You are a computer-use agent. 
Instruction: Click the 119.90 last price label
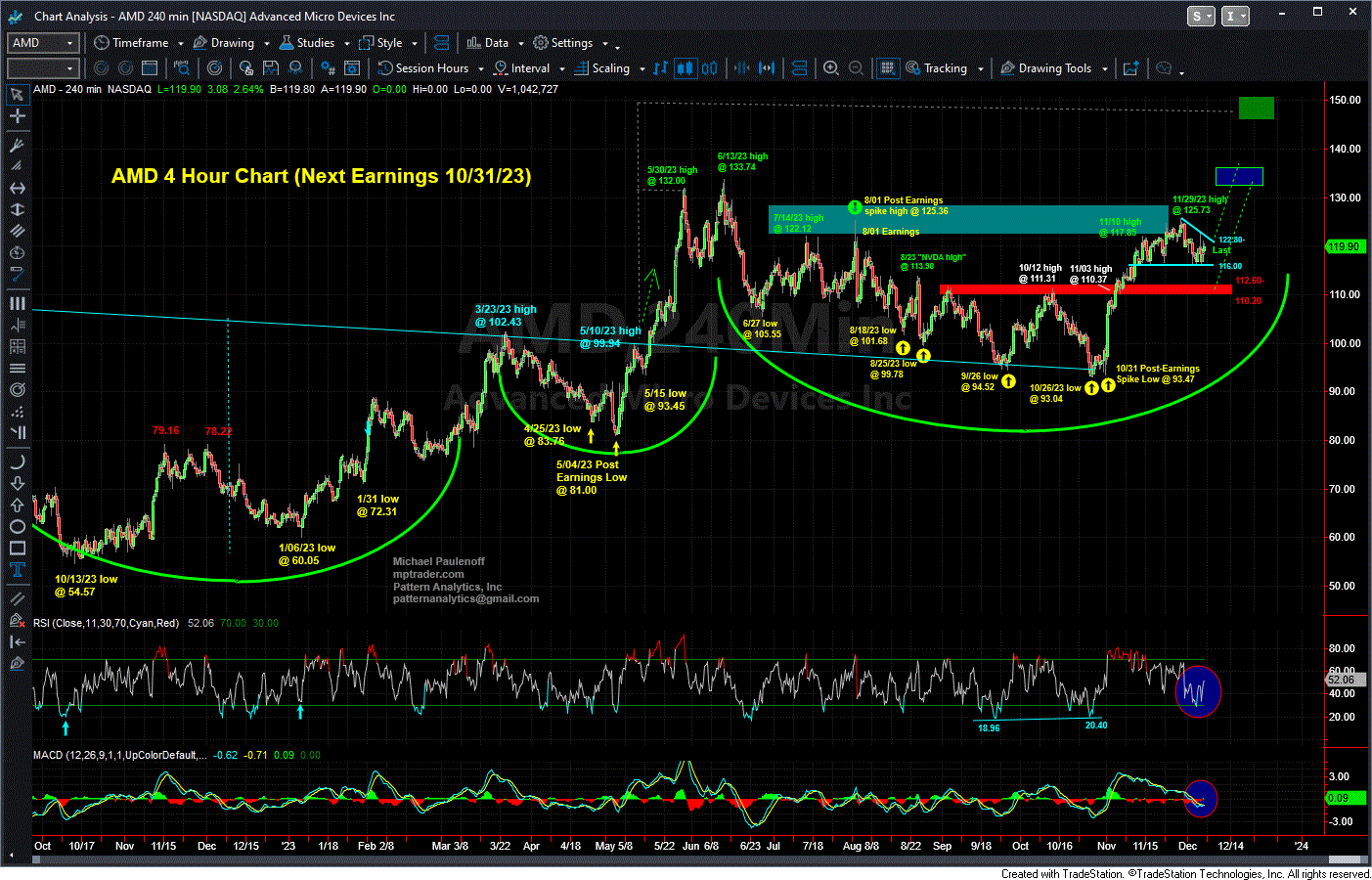(1345, 246)
